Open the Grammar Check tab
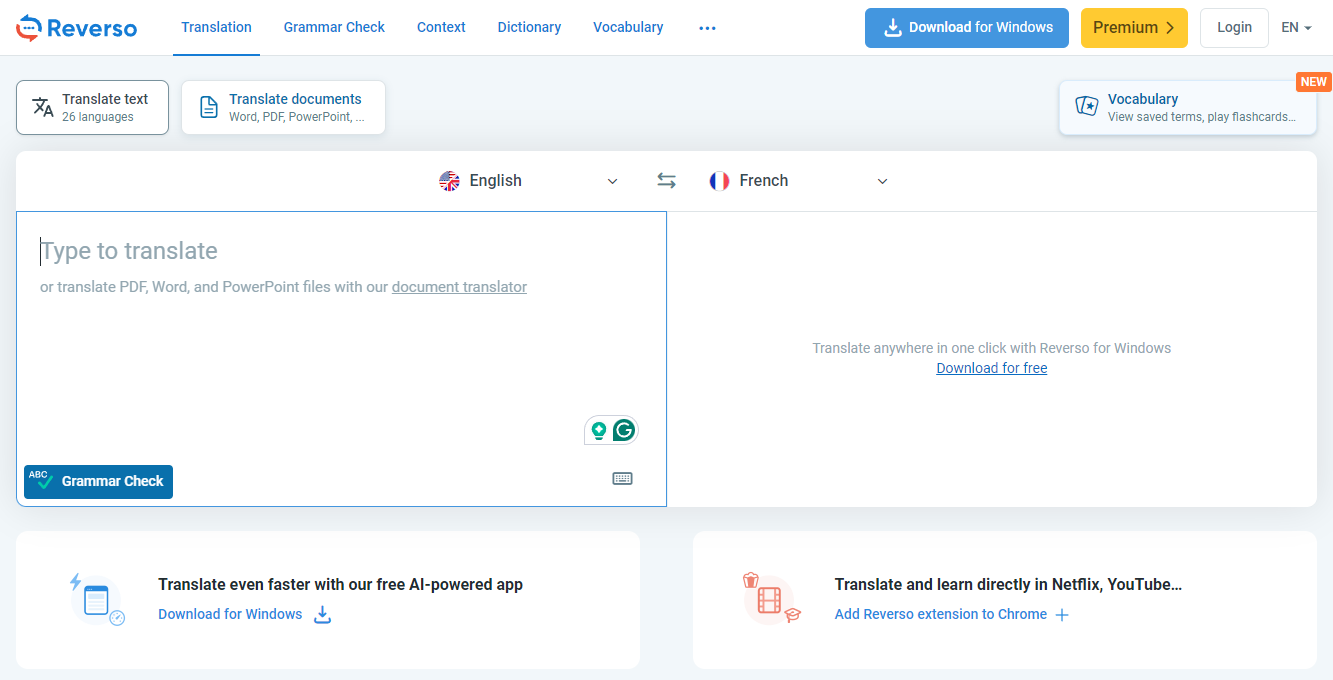Screen dimensions: 1333x680 334,28
